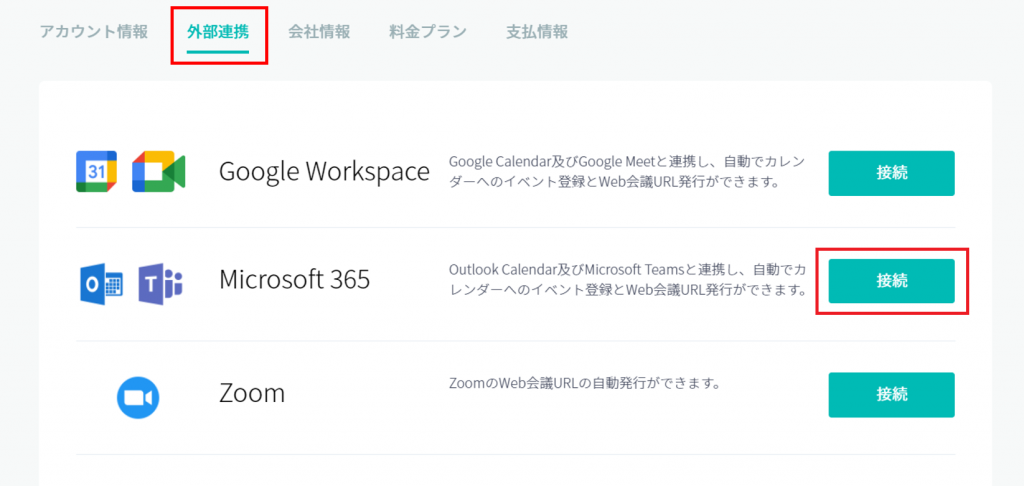Click the Google Workspace heading text
Viewport: 1024px width, 486px height.
324,172
